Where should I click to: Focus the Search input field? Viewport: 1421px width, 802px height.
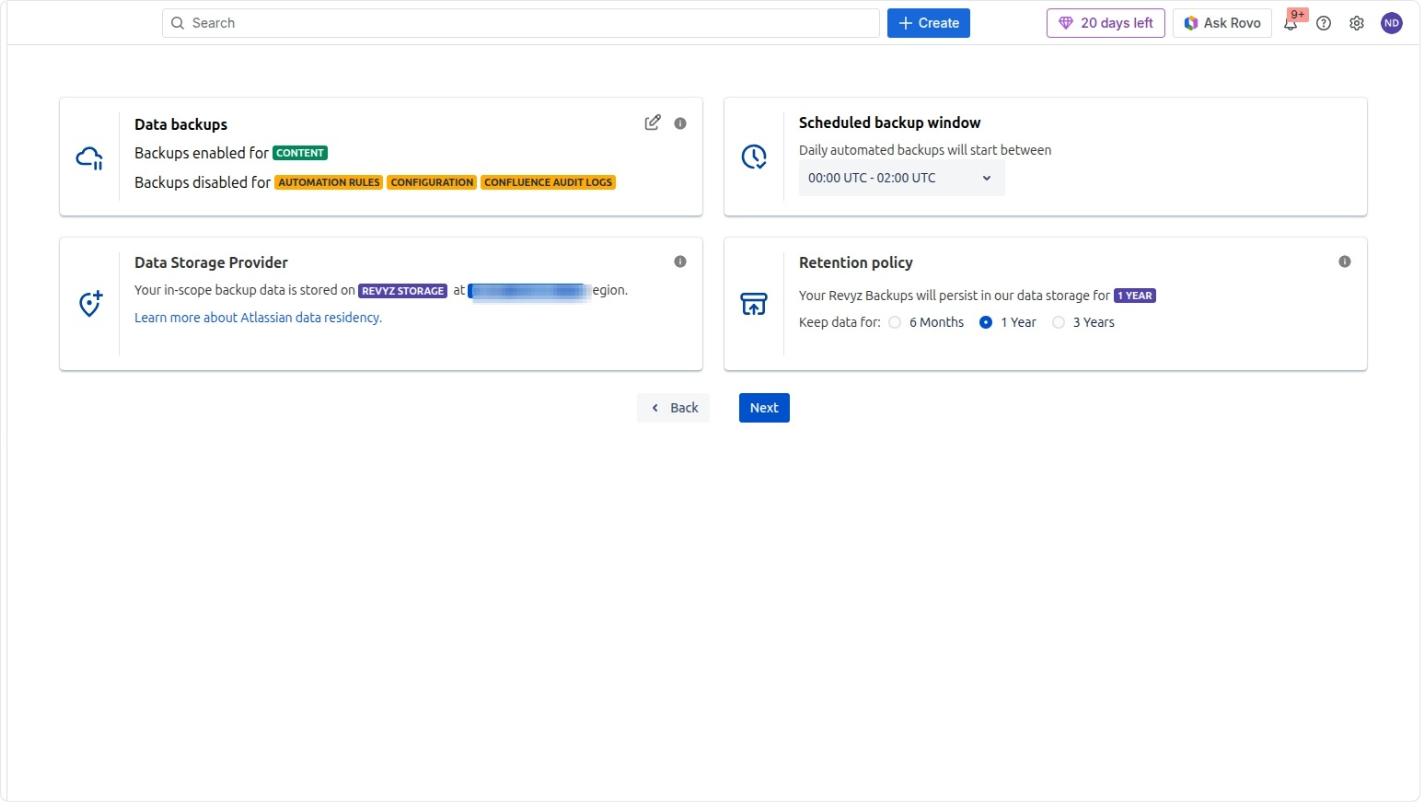click(x=520, y=23)
